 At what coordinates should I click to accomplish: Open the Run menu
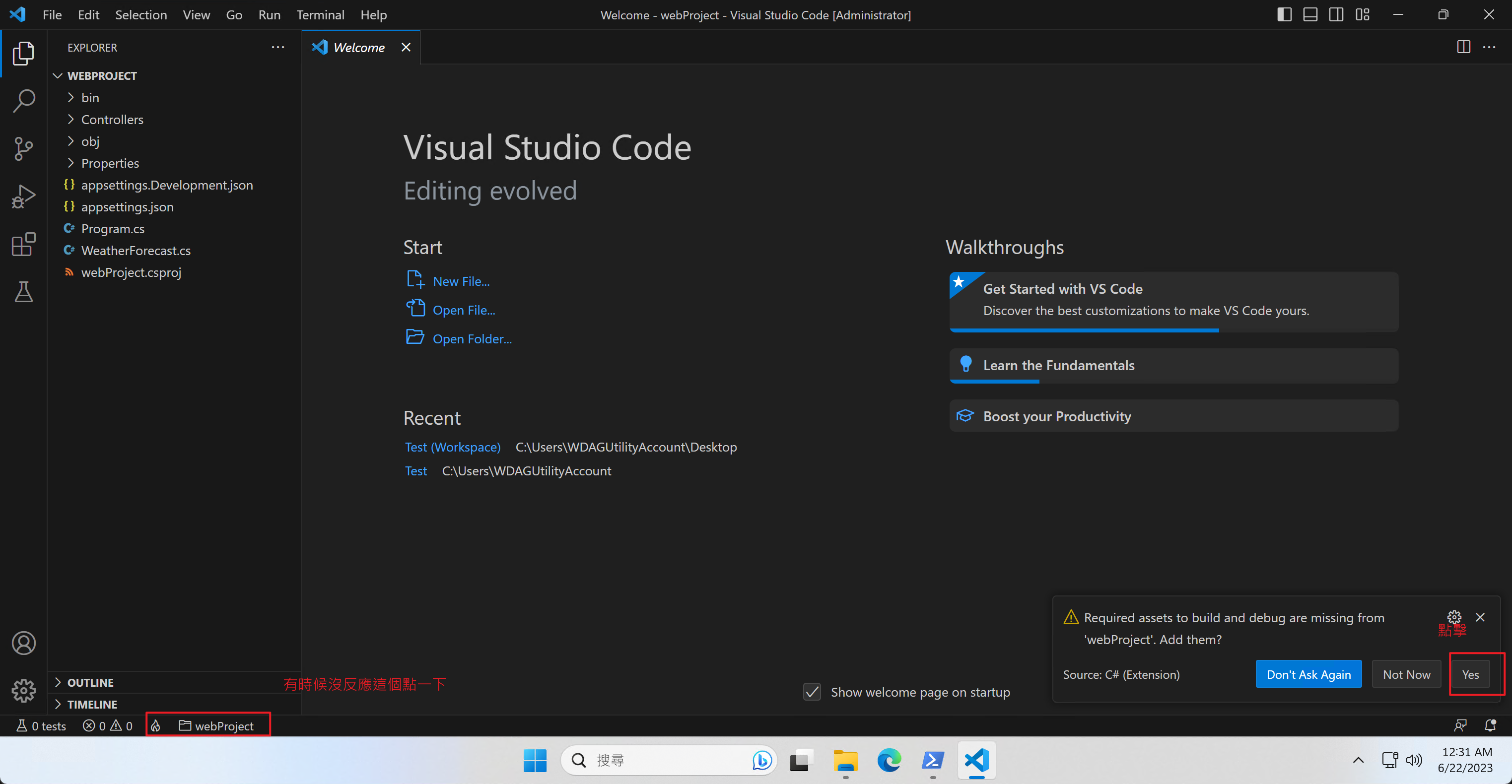(x=269, y=15)
